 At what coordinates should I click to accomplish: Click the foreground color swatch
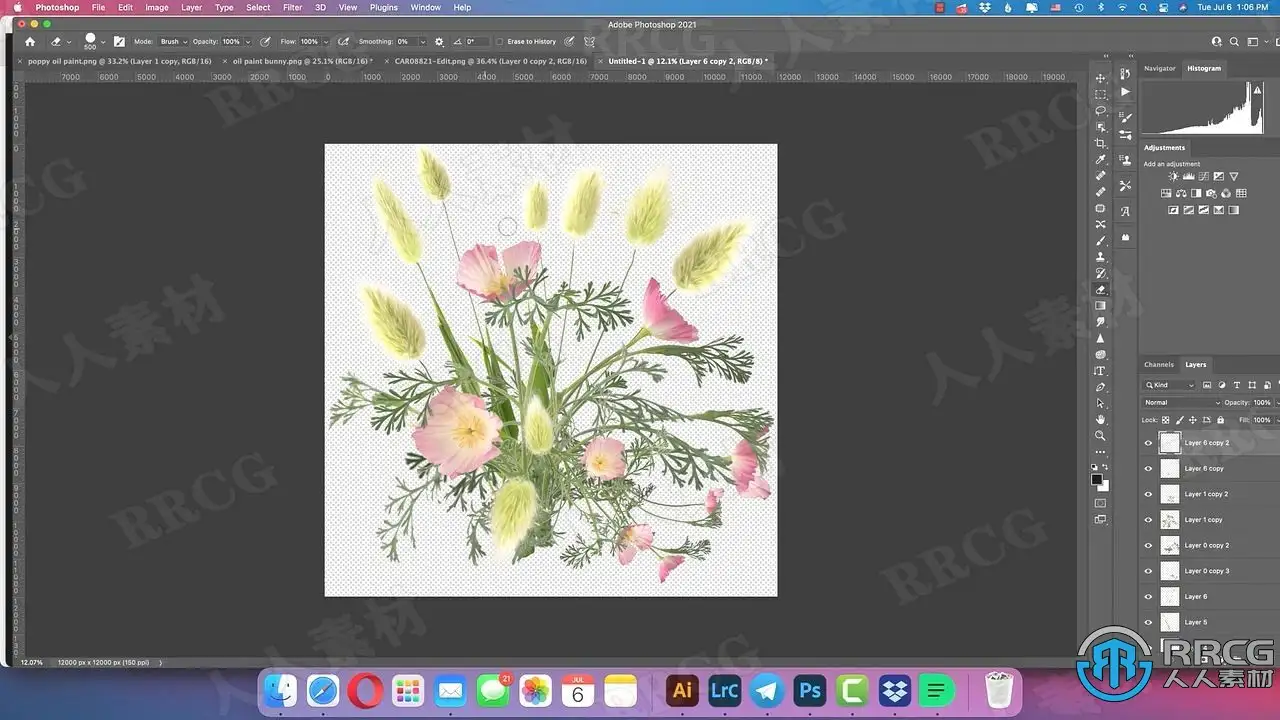tap(1097, 479)
